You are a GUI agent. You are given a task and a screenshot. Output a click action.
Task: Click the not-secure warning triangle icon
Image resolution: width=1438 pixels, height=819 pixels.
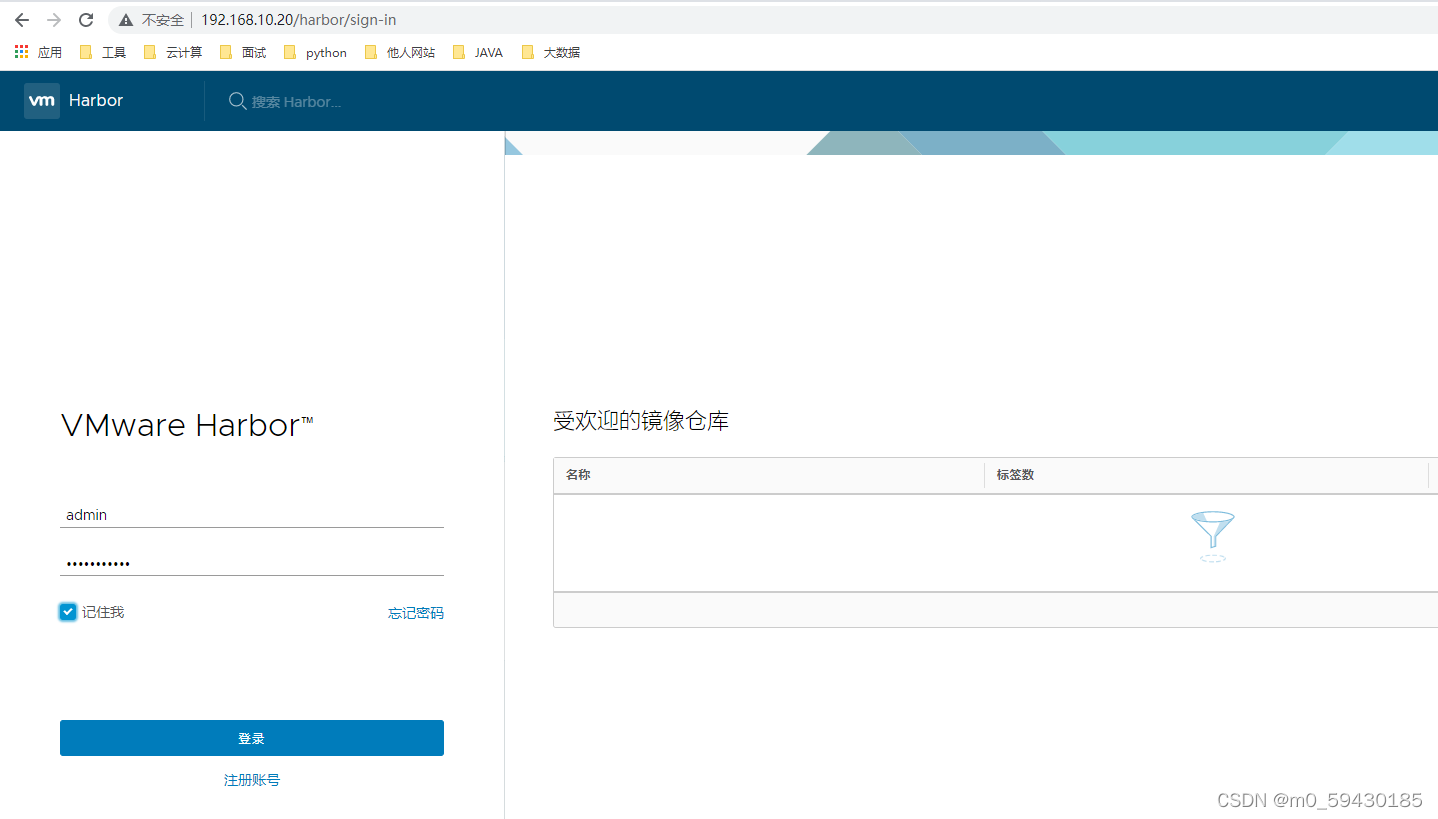[126, 20]
